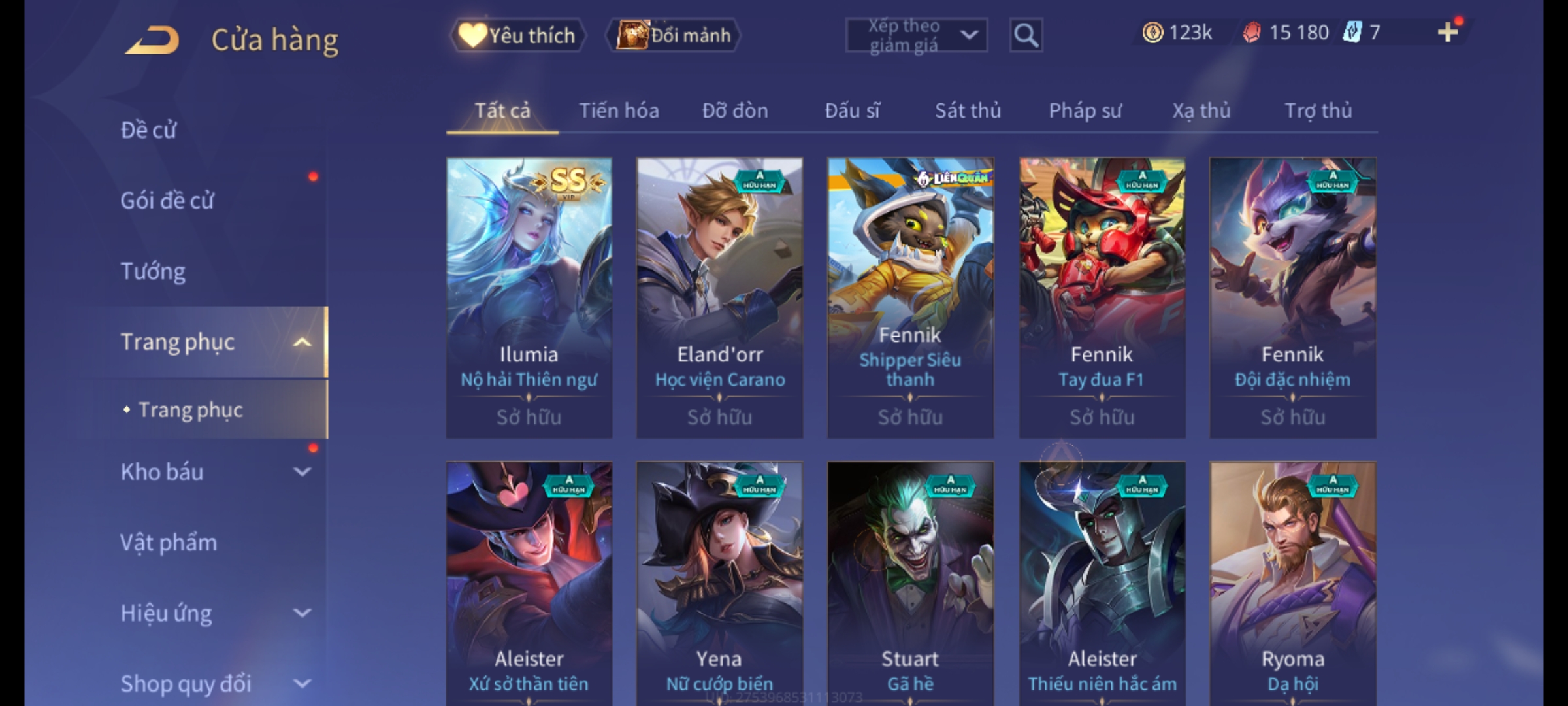The image size is (1568, 706).
Task: Open Tướng in the sidebar
Action: 153,271
